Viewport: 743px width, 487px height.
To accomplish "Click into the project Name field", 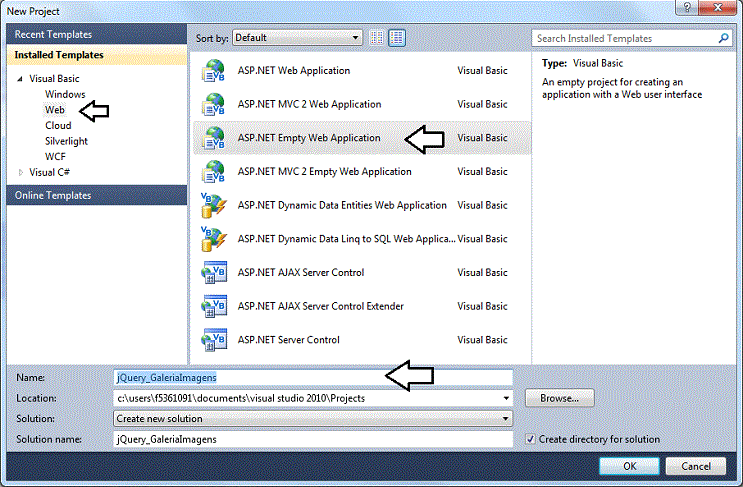I will click(313, 378).
